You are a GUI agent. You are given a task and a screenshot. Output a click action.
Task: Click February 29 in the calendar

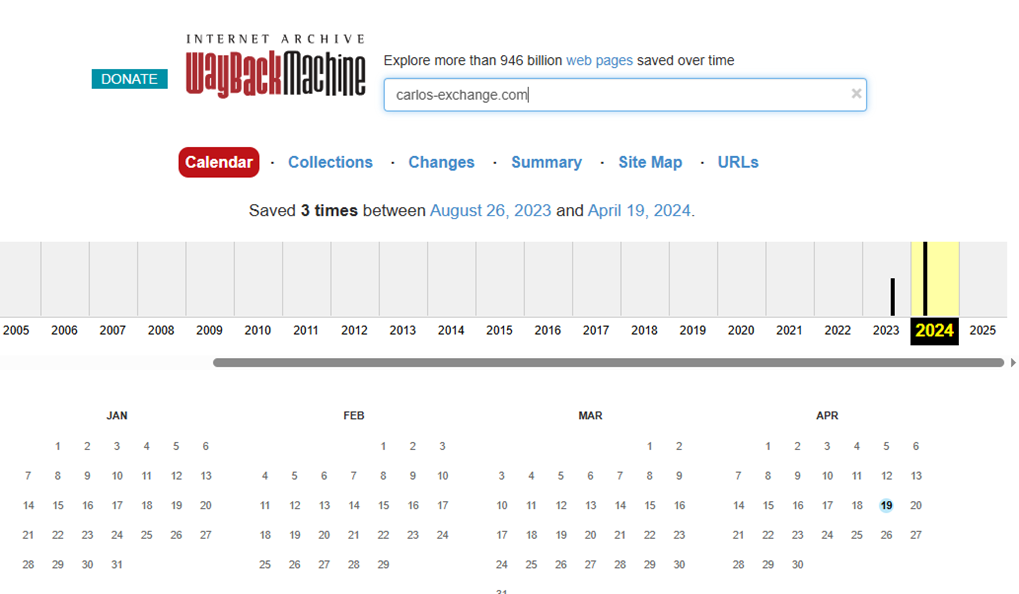tap(383, 565)
